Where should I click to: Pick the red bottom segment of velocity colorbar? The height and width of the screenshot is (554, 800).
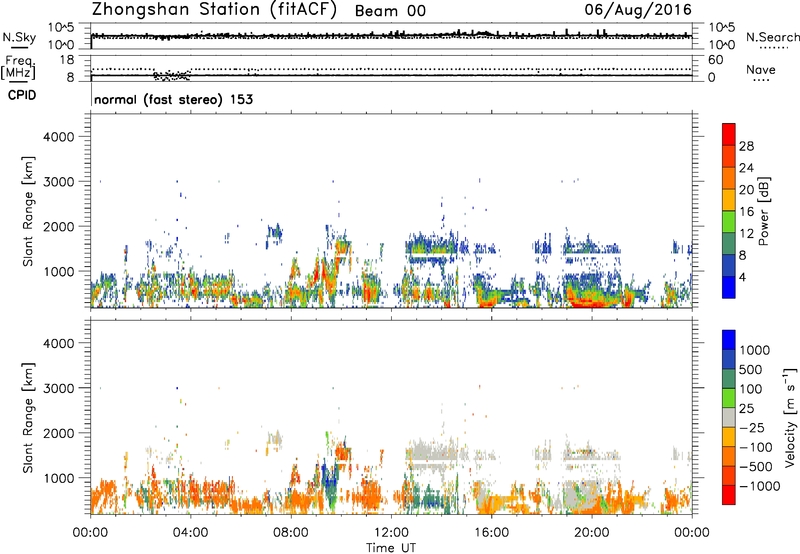(x=729, y=495)
